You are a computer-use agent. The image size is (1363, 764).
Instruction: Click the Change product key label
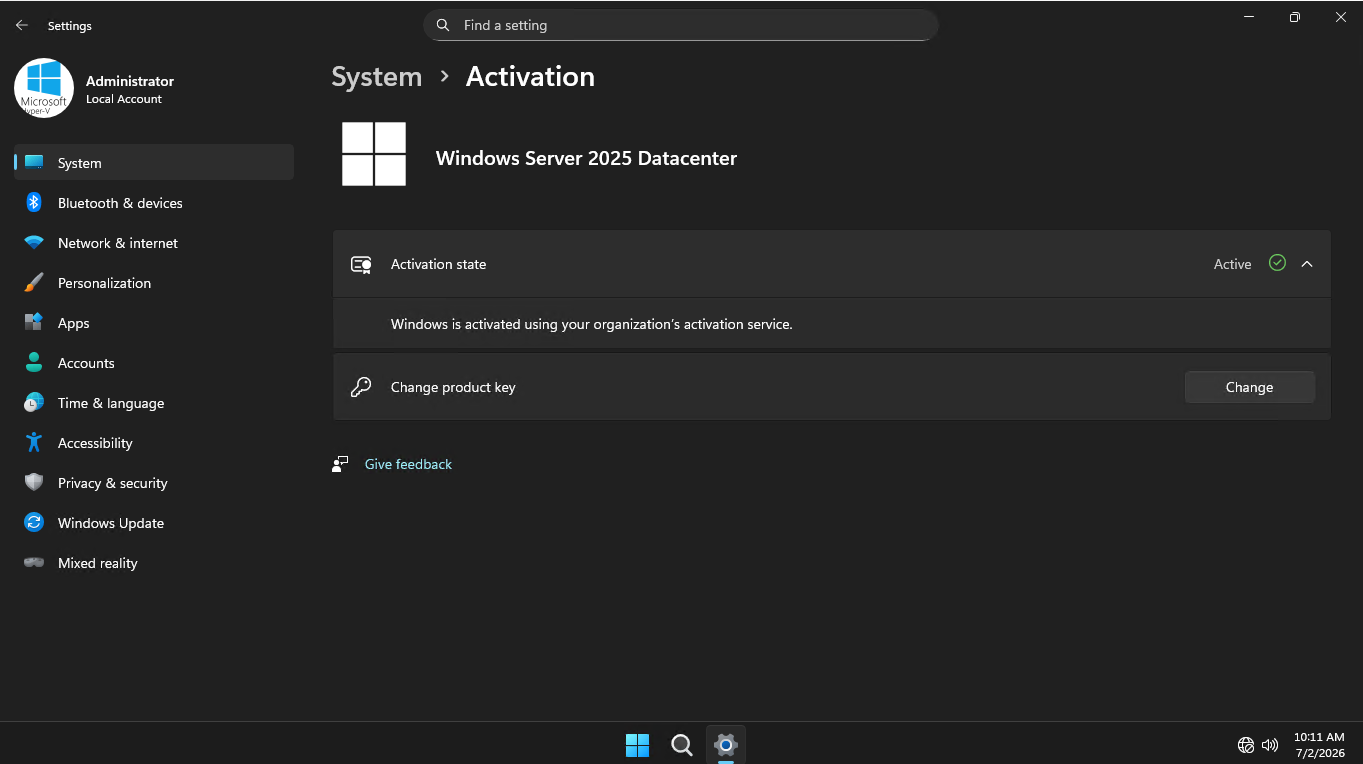tap(453, 387)
